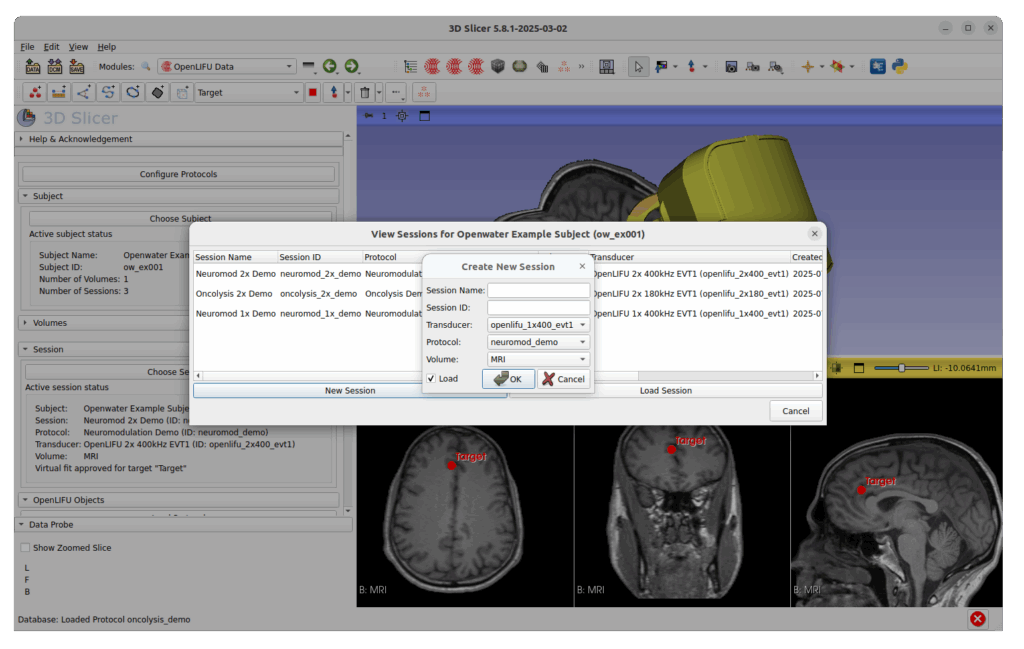1024x649 pixels.
Task: Collapse the Data Probe section
Action: pos(183,524)
